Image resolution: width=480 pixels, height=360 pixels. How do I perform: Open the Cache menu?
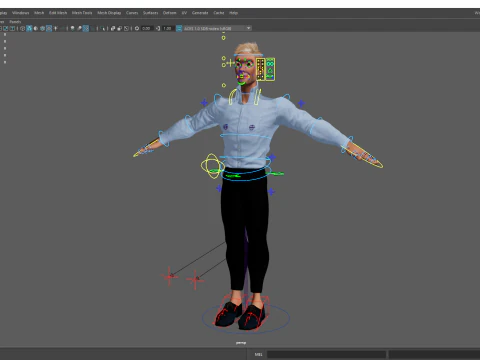point(219,13)
